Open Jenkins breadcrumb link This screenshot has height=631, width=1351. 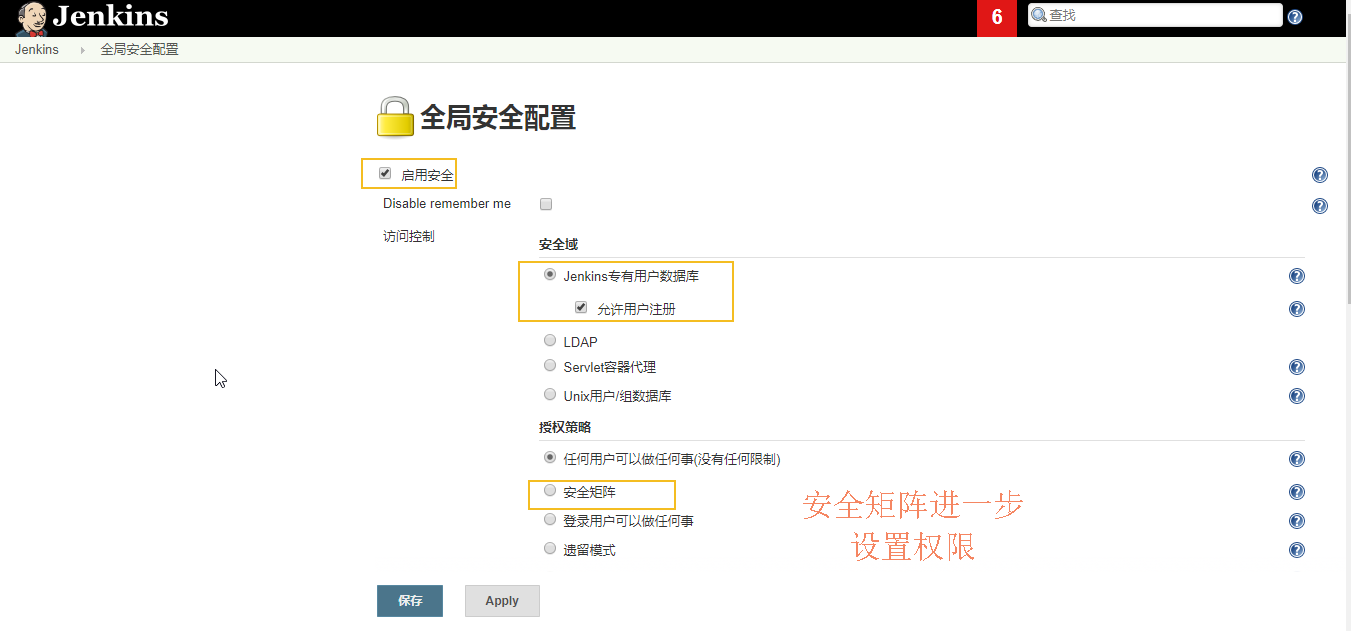(x=37, y=50)
